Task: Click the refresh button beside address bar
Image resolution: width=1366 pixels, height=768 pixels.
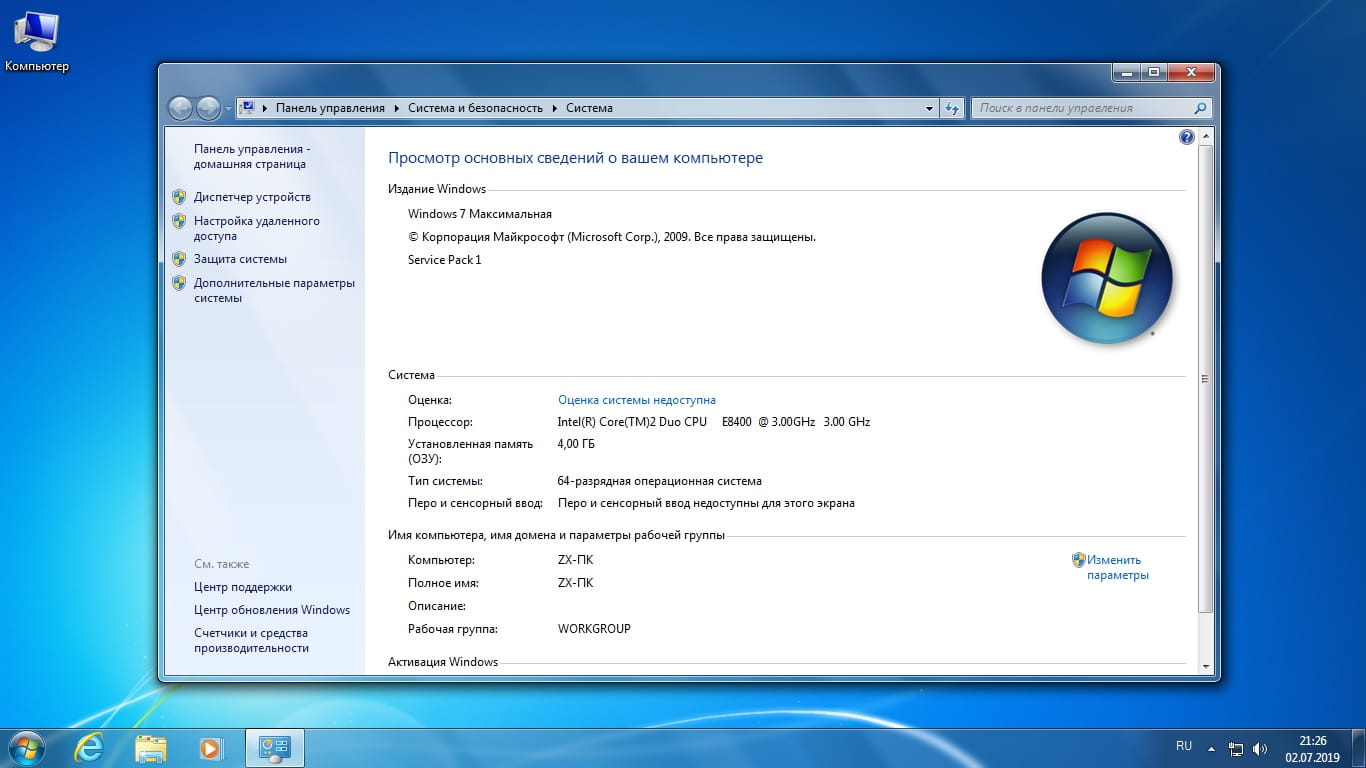Action: tap(952, 108)
